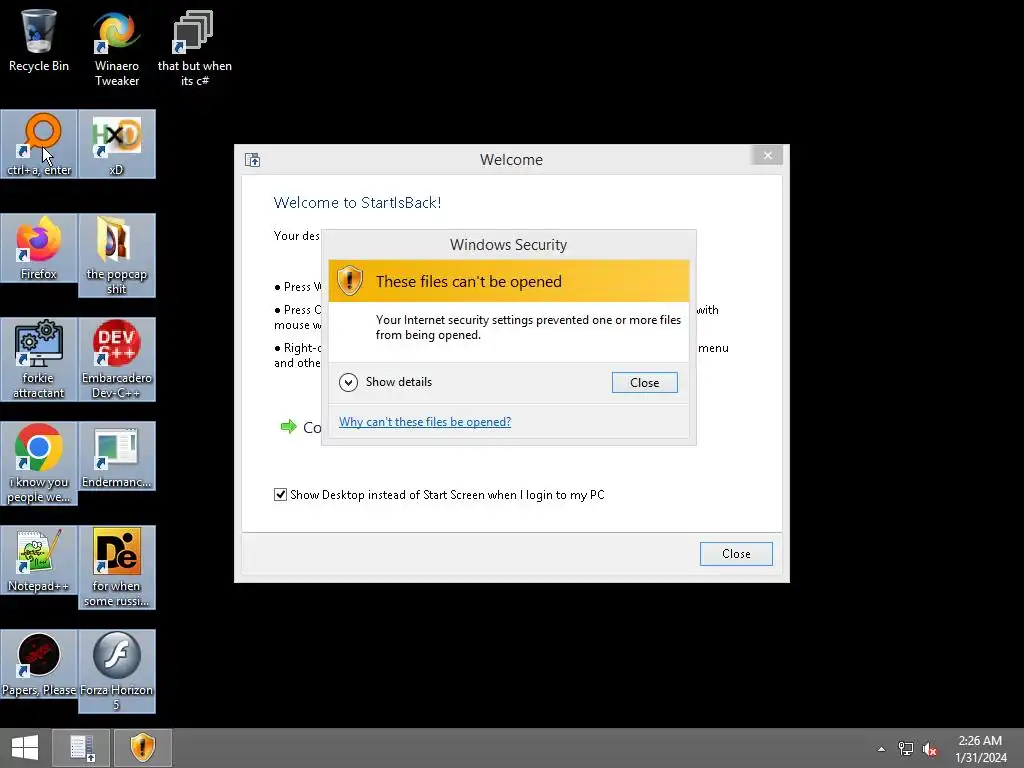This screenshot has height=768, width=1024.
Task: Click the green arrow in the Welcome window
Action: point(288,427)
